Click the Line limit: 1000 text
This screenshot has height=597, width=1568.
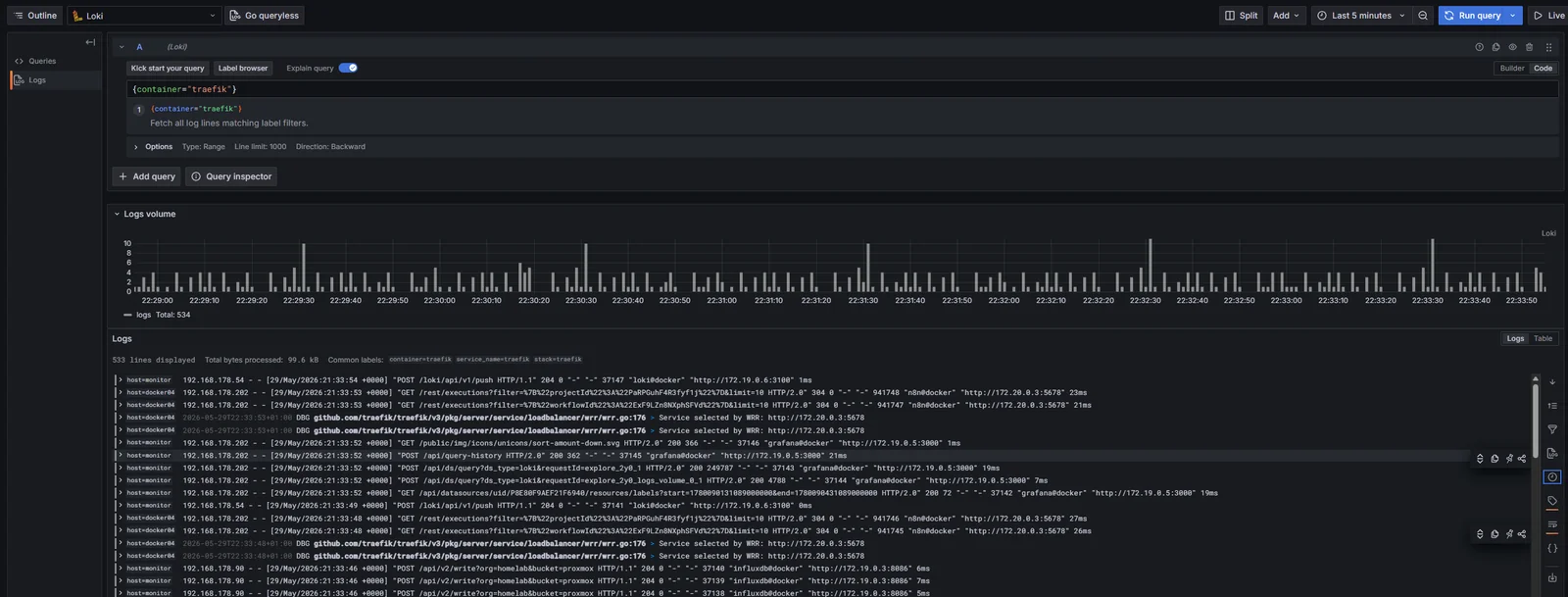click(x=261, y=147)
